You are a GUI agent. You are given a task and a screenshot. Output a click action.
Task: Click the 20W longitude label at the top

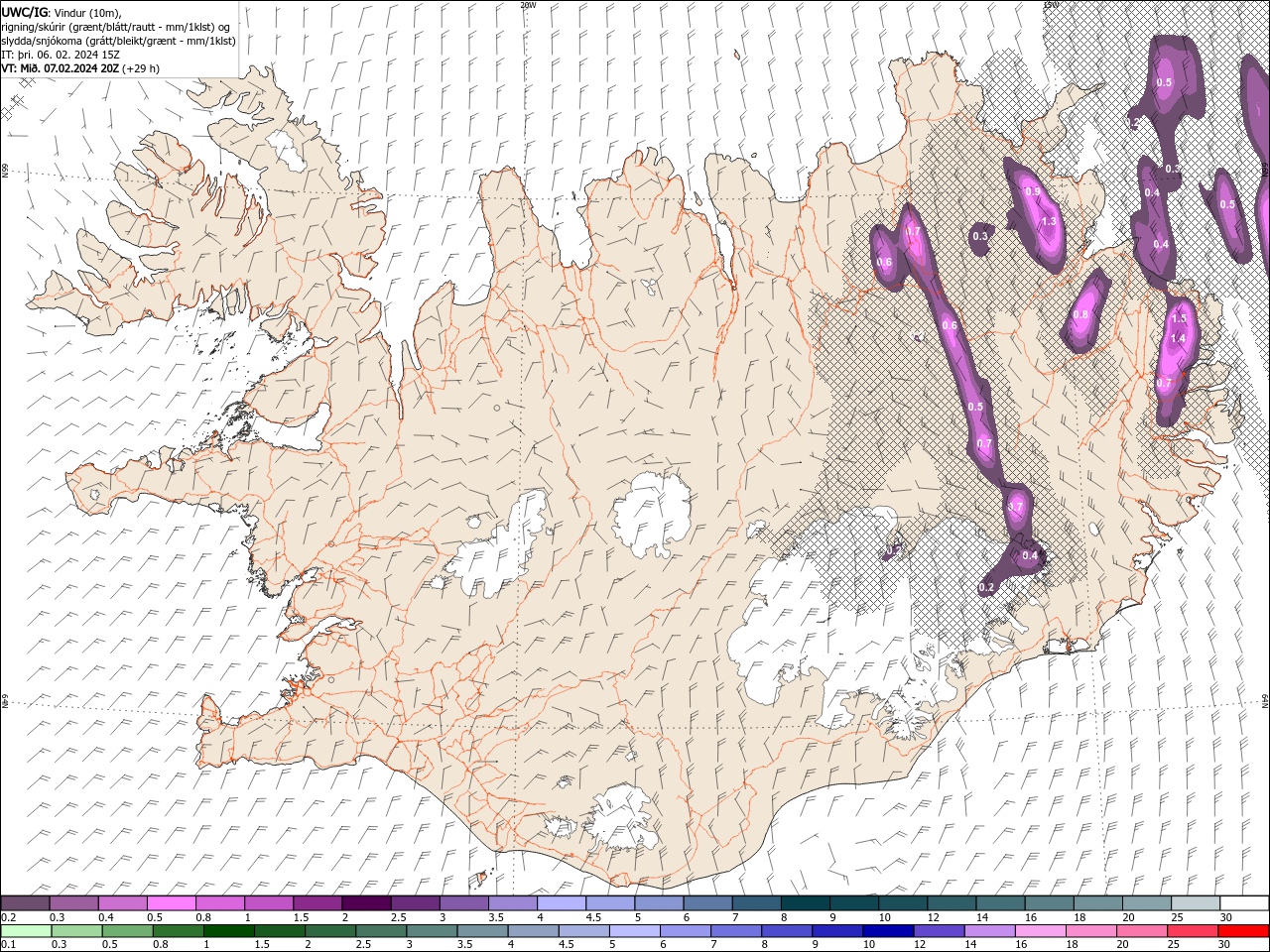[528, 5]
